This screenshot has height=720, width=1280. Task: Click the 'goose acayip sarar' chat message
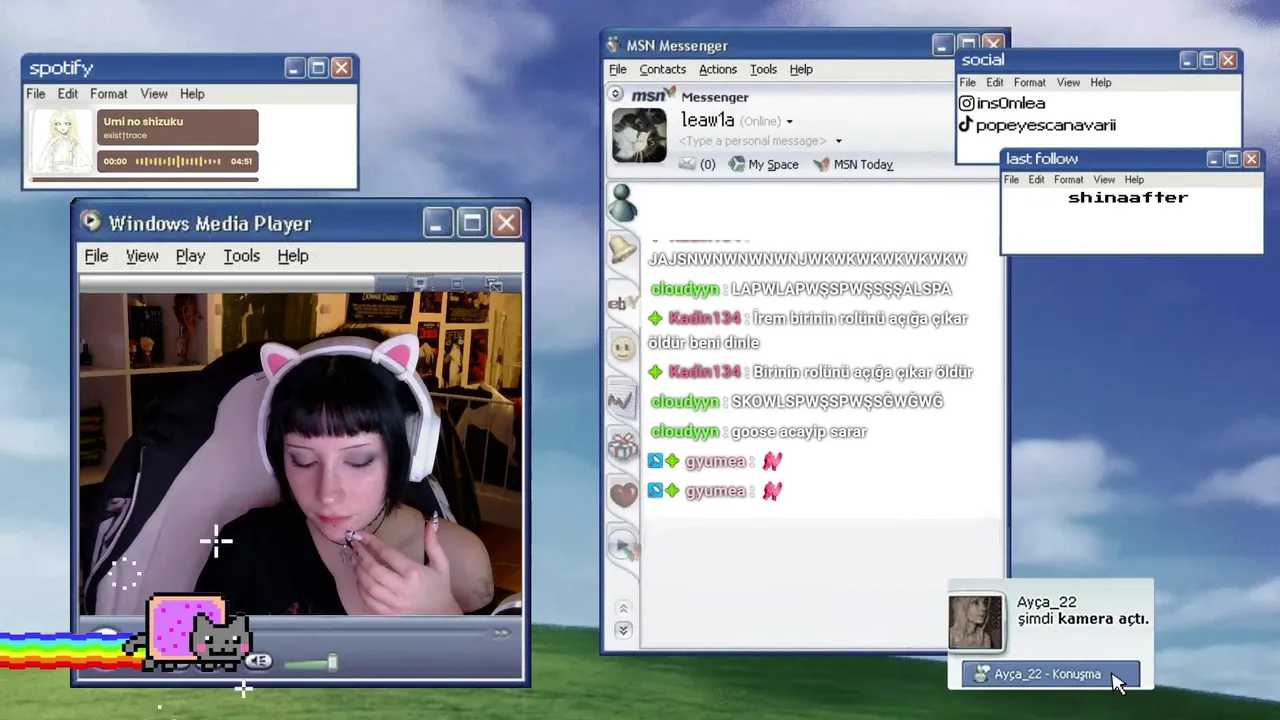[799, 432]
